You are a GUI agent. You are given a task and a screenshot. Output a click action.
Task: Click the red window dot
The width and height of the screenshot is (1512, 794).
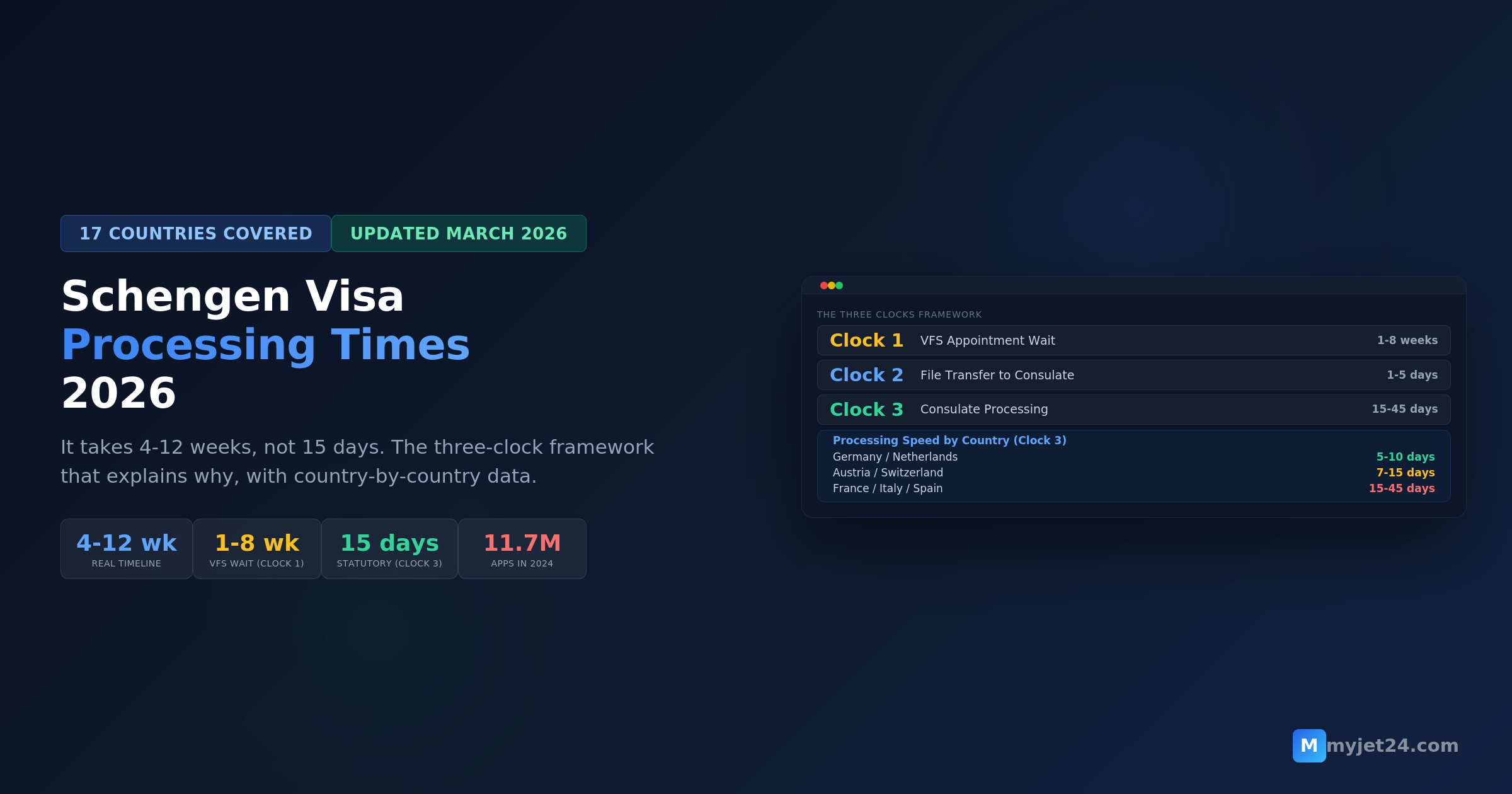point(823,285)
